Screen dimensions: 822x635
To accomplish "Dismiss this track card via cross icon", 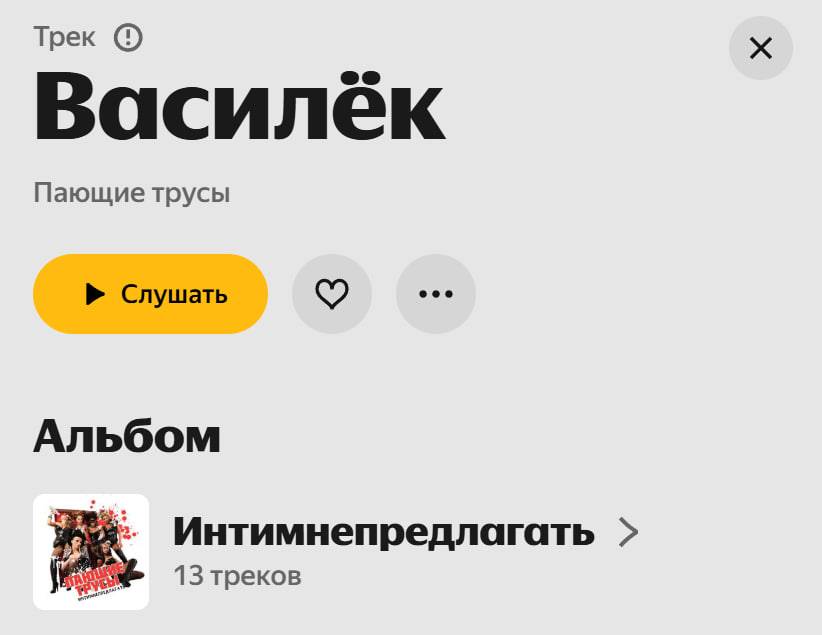I will pyautogui.click(x=761, y=48).
